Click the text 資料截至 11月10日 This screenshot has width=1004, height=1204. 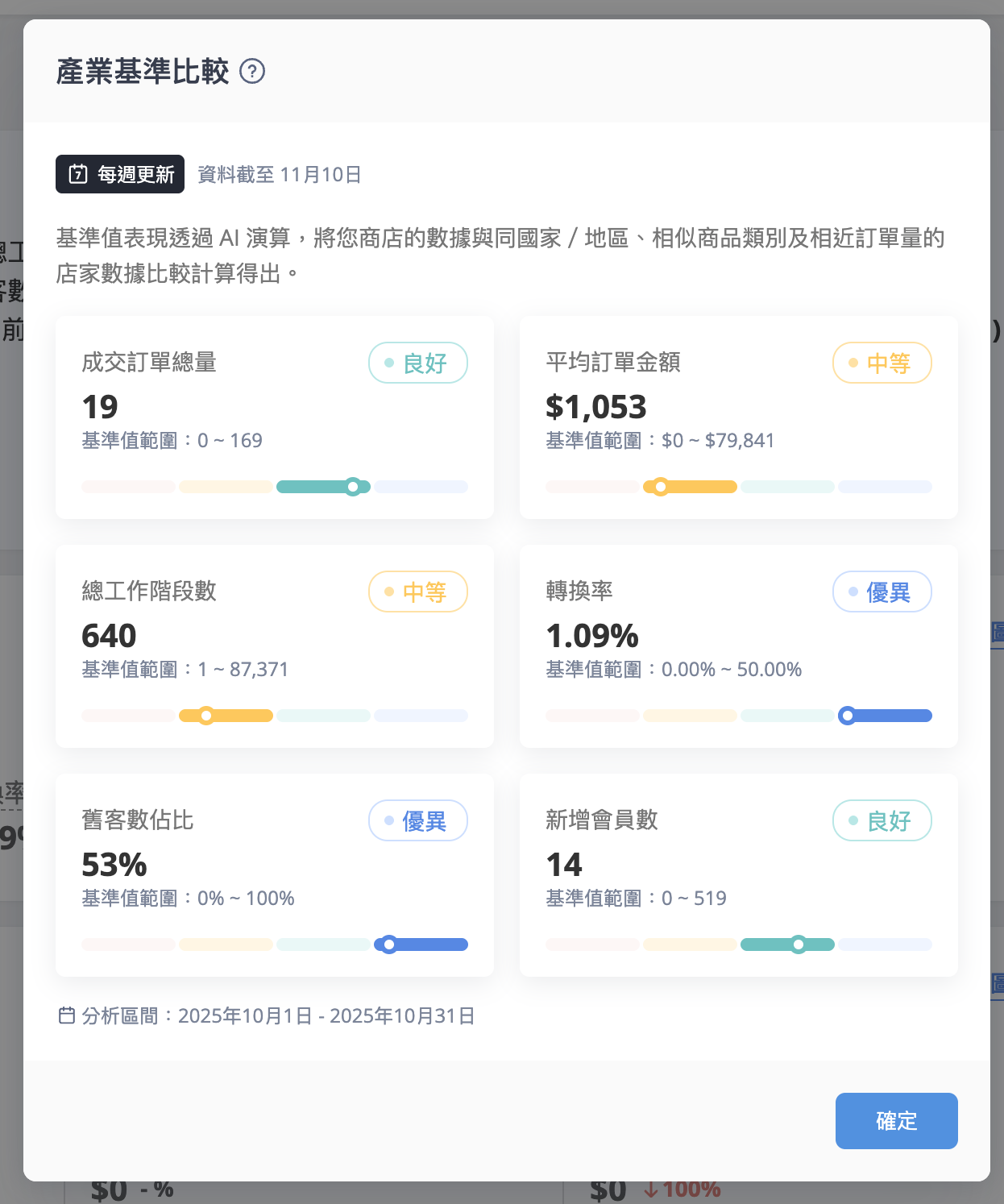point(280,175)
